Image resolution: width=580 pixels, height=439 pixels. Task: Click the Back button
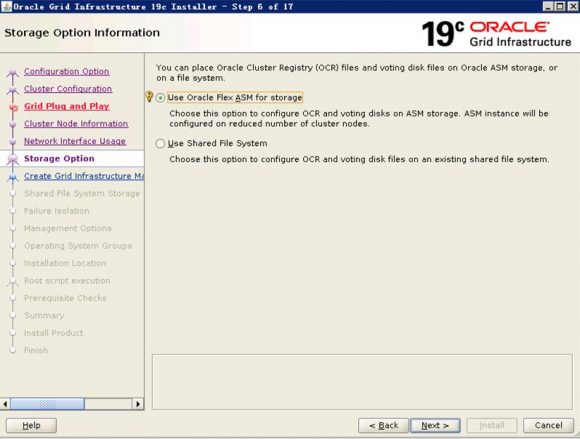[384, 426]
